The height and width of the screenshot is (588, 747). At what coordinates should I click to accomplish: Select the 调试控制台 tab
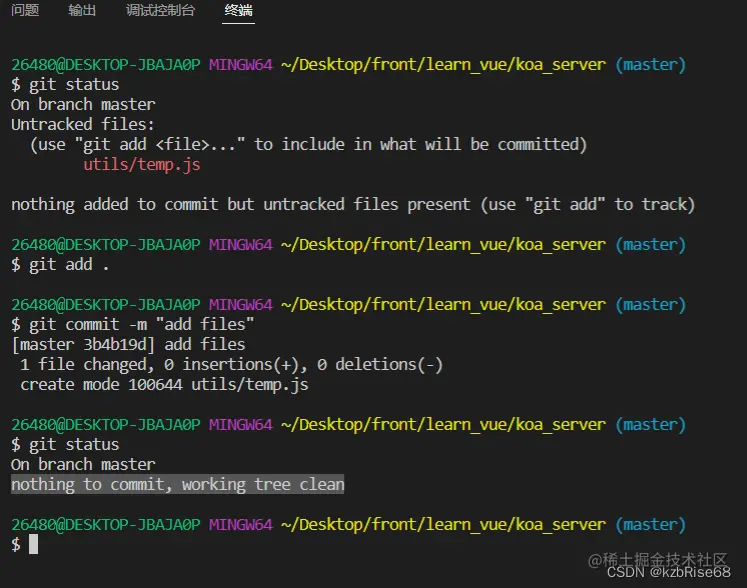[161, 10]
